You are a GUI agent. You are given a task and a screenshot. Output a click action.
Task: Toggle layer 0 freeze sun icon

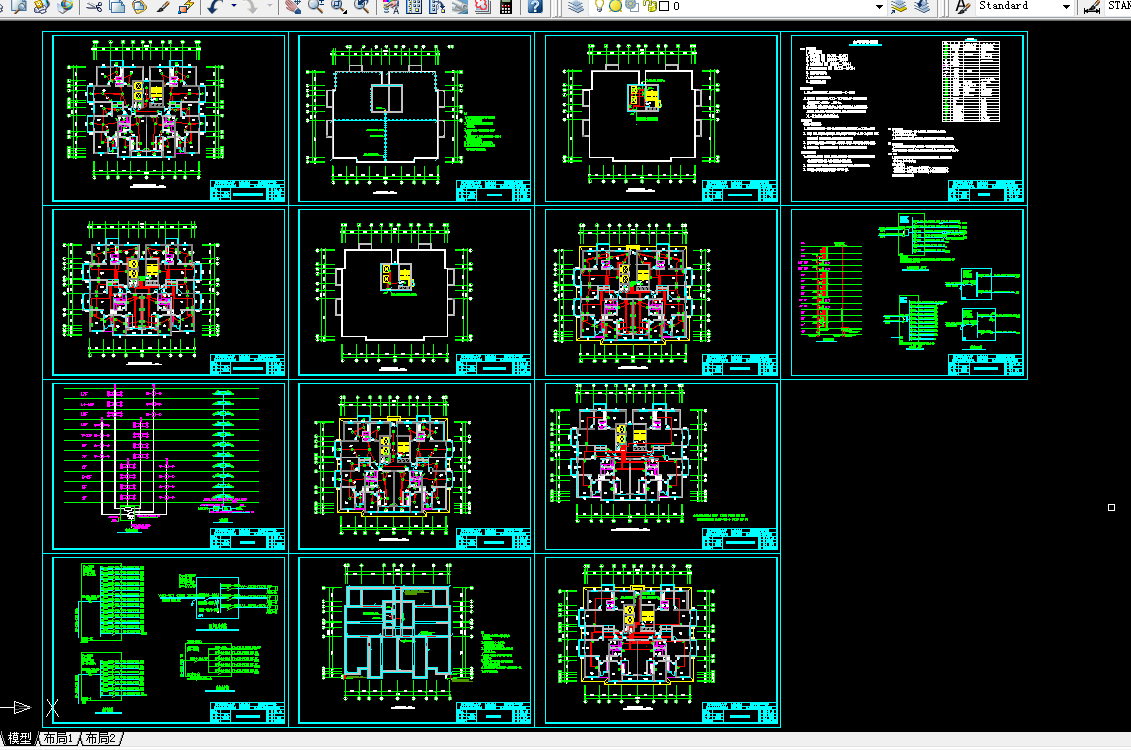(615, 6)
